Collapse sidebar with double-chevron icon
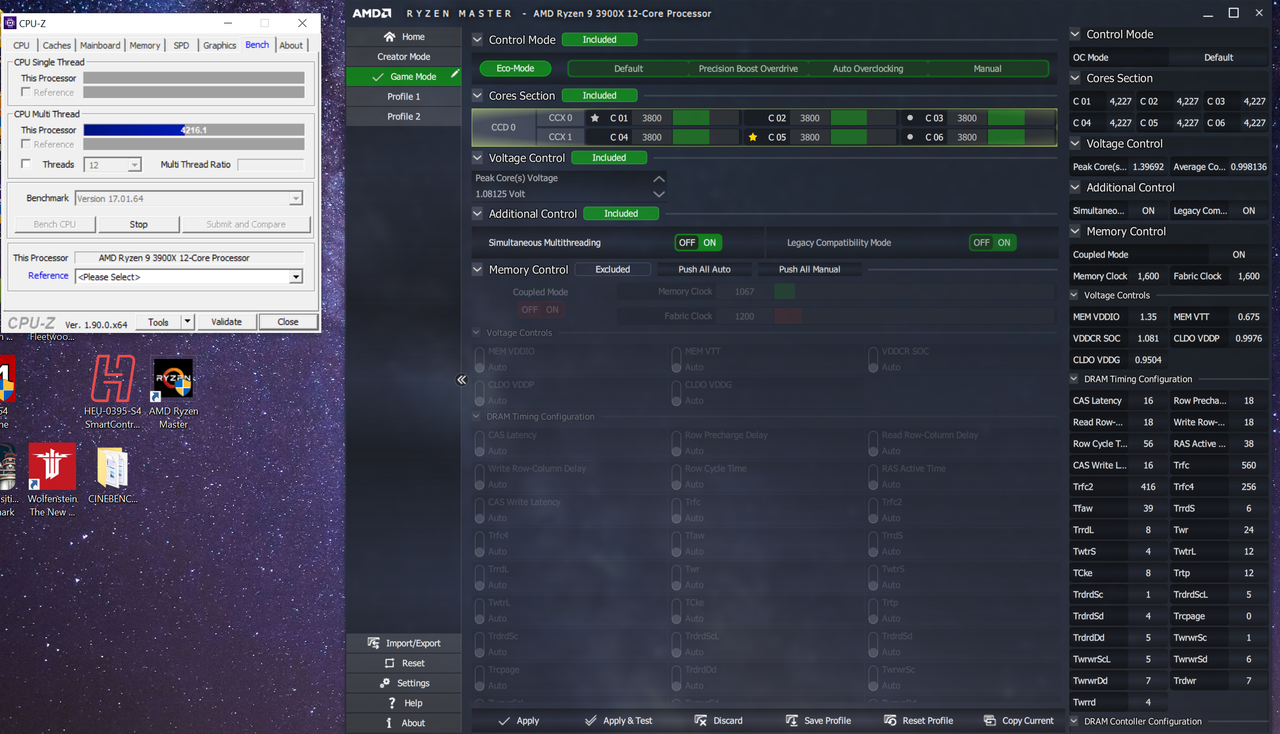The height and width of the screenshot is (734, 1280). pos(461,379)
